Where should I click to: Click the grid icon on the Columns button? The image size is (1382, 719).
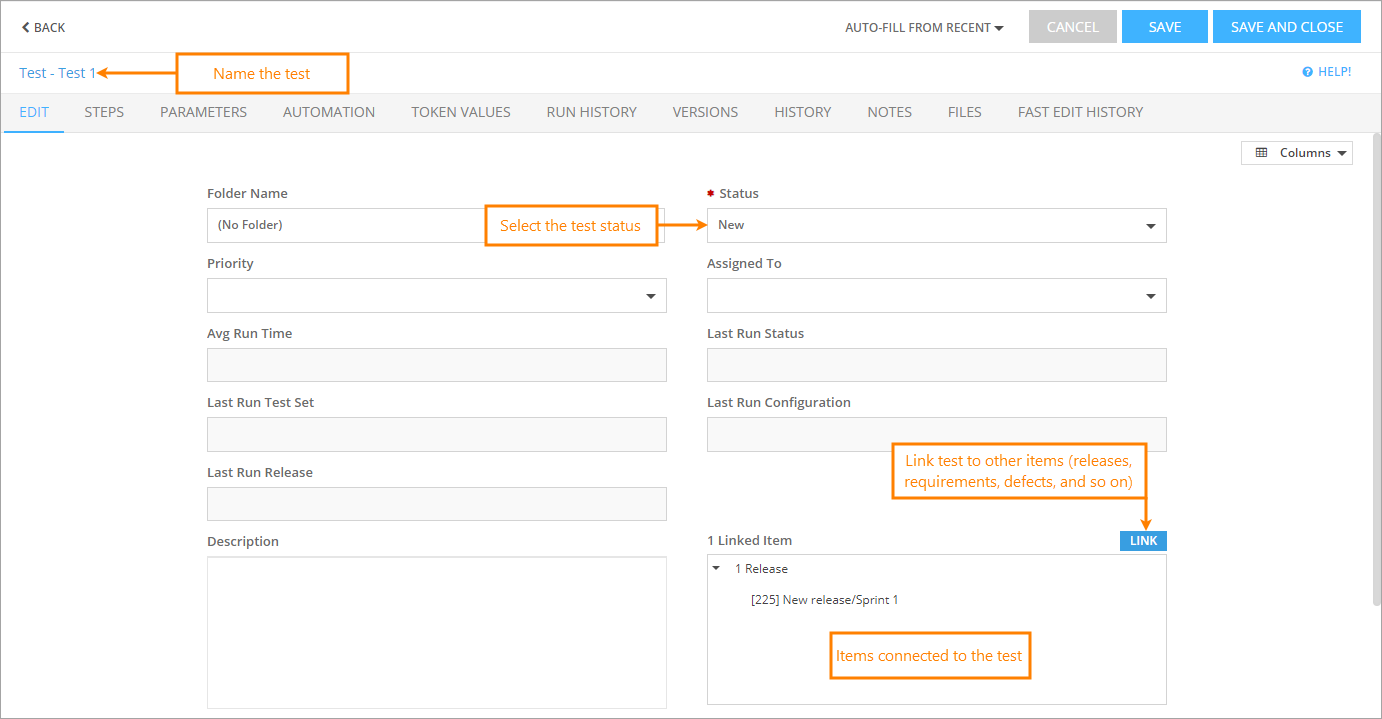click(1262, 152)
